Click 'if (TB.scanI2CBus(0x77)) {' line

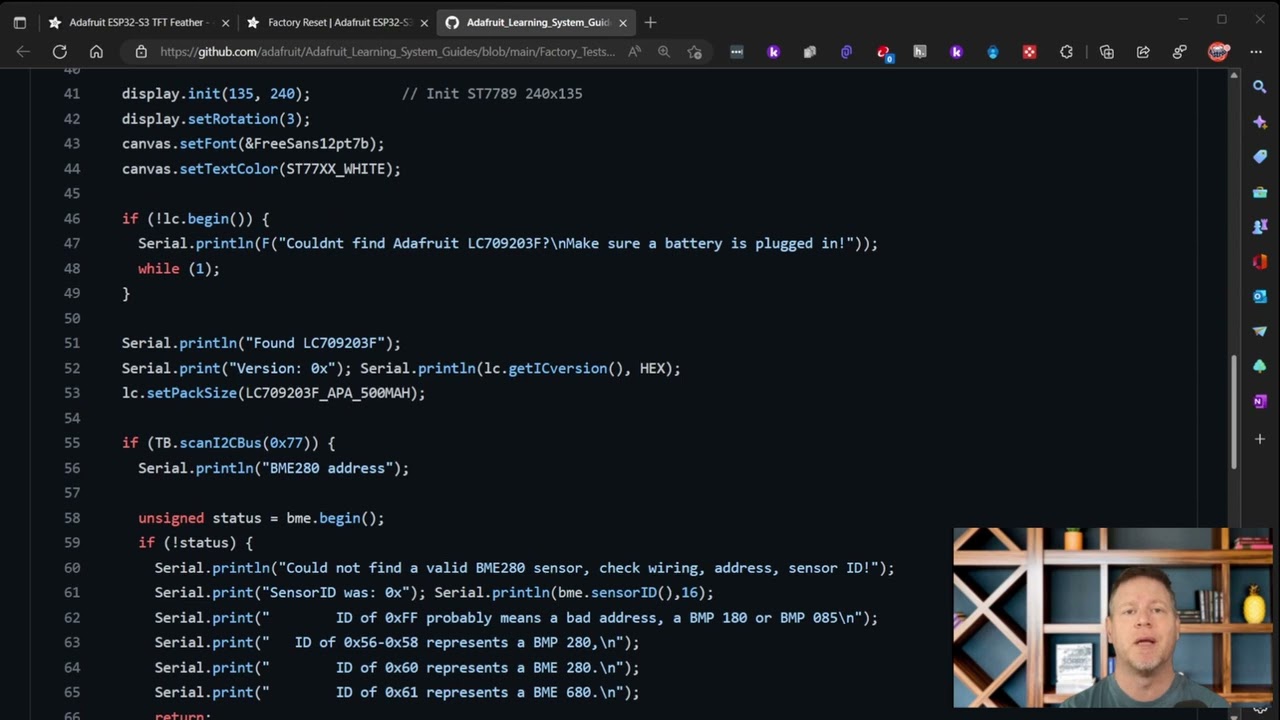tap(229, 442)
